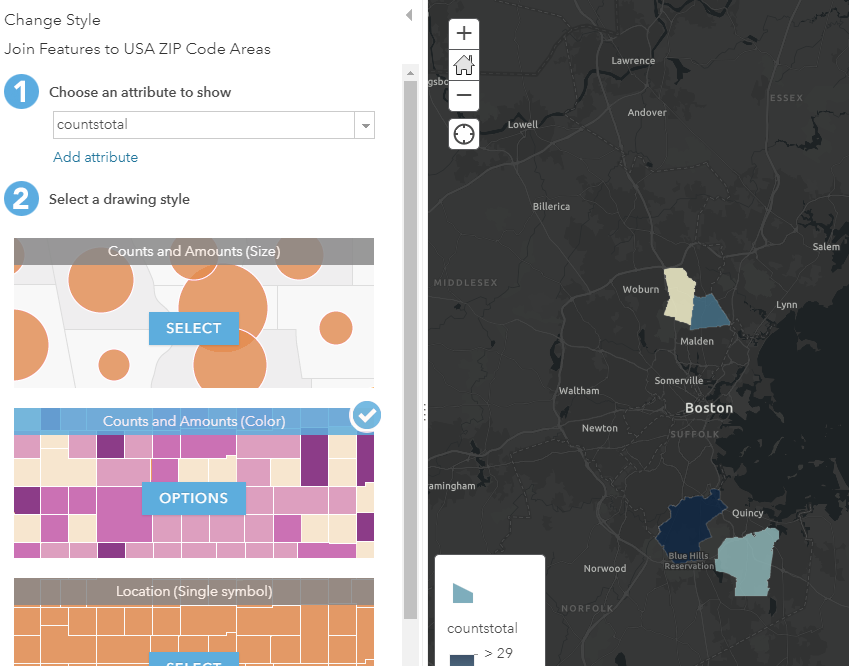Click the legend symbol for countstotal
Screen dimensions: 849x666
coord(461,592)
